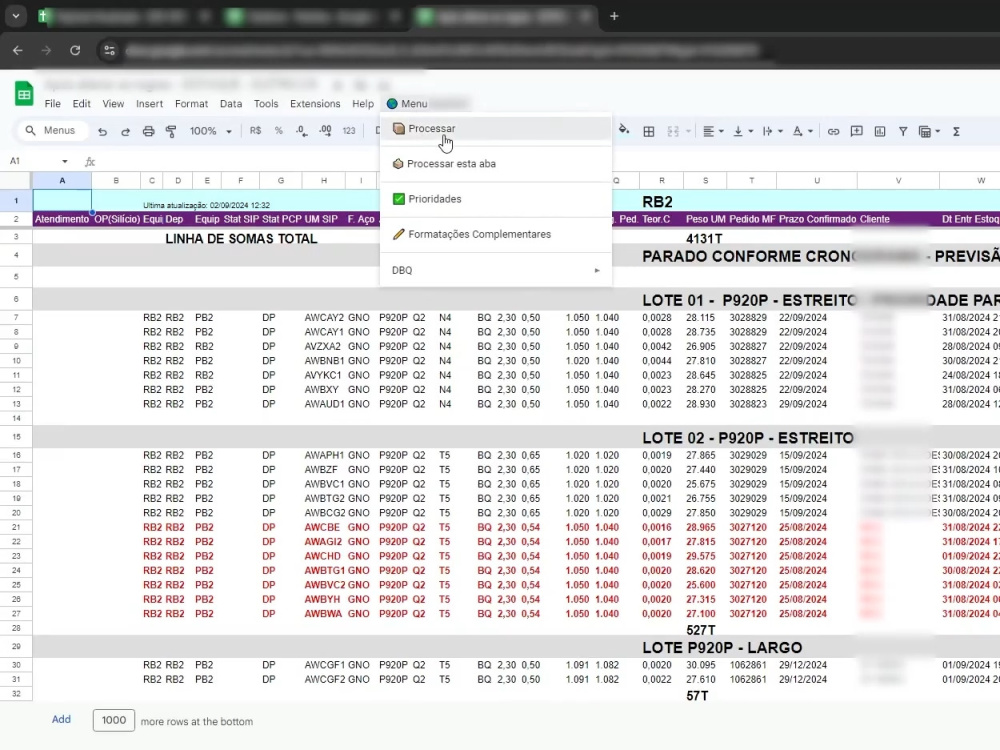Select Processar esta aba
The height and width of the screenshot is (750, 1000).
coord(496,164)
